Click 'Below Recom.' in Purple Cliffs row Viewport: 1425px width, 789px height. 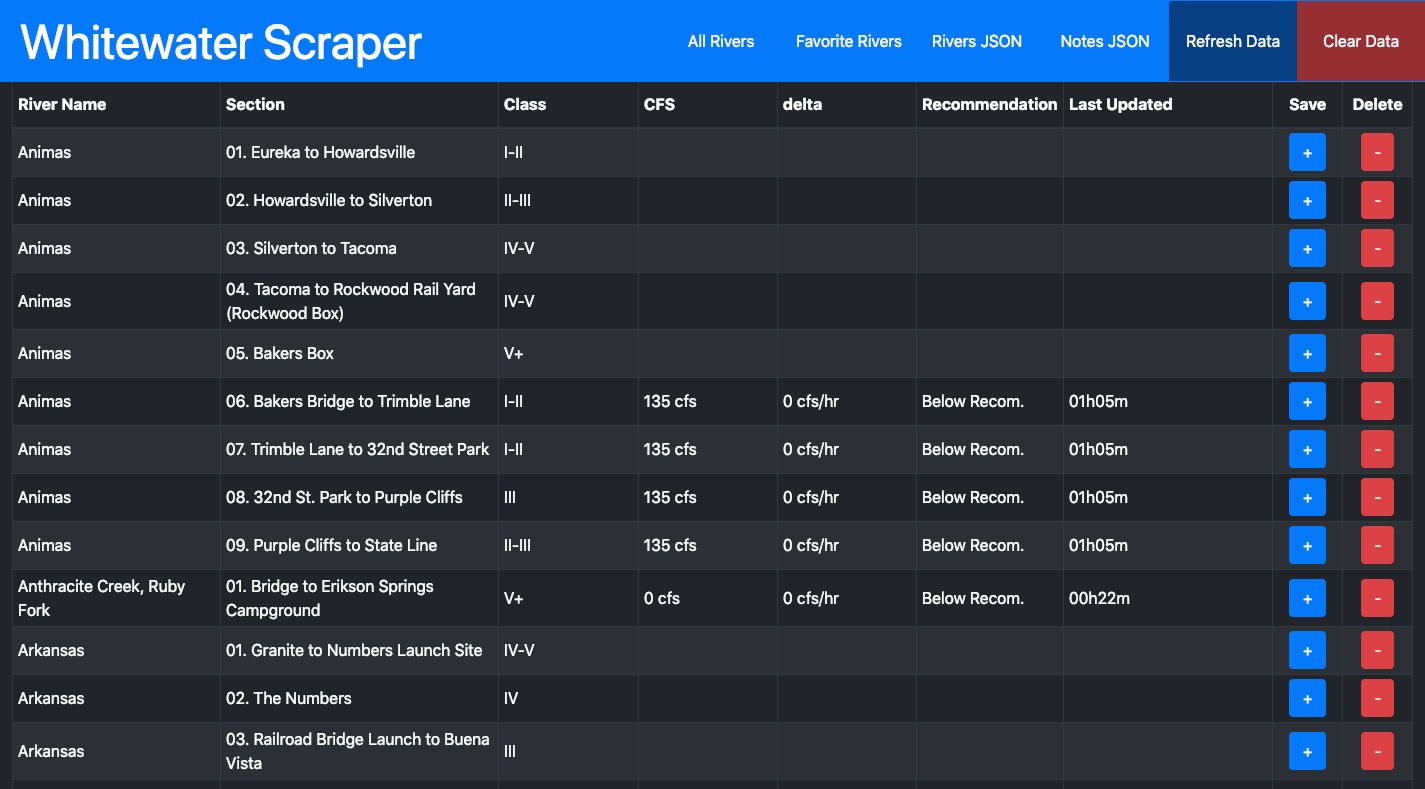pos(973,545)
